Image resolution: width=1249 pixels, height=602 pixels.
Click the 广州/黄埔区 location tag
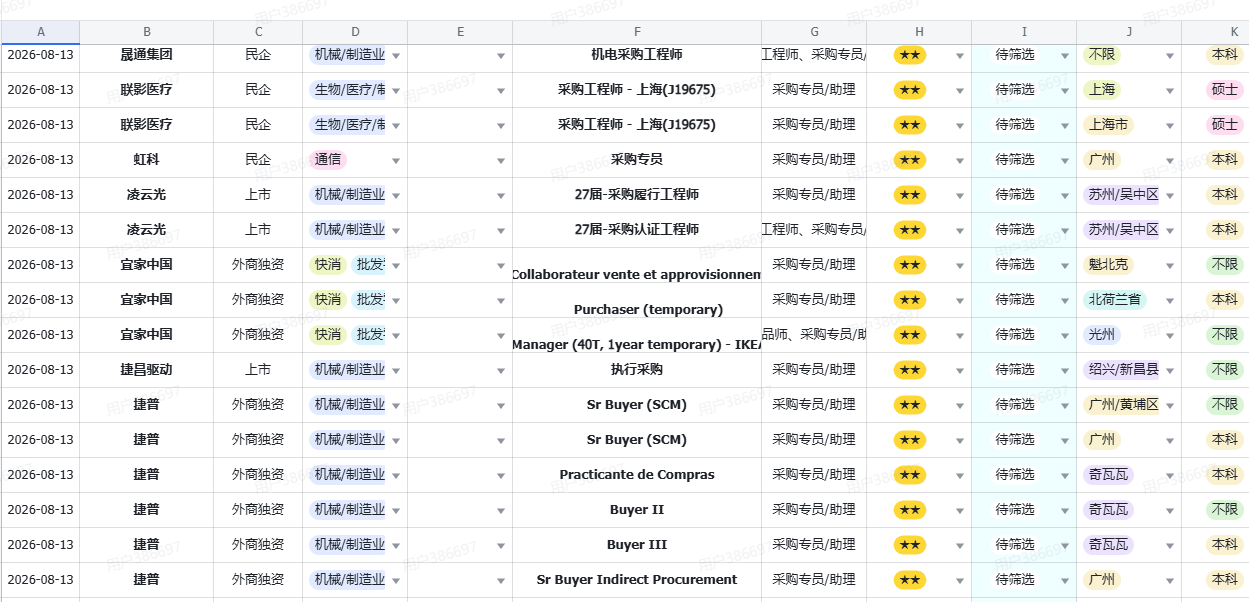coord(1123,405)
